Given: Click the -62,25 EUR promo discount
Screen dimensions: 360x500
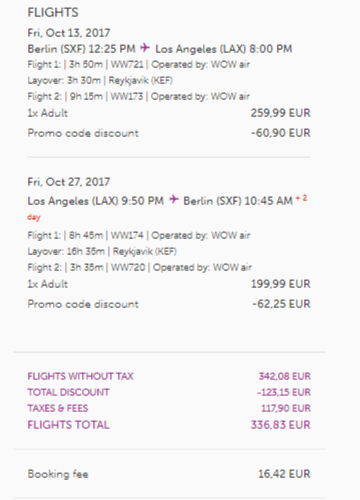Looking at the screenshot, I should click(281, 304).
